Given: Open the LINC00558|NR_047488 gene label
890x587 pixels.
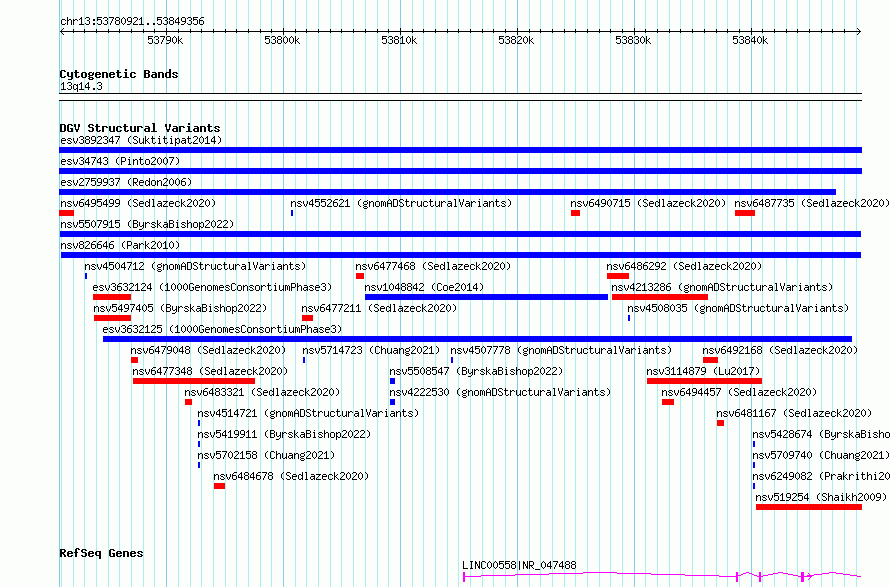Looking at the screenshot, I should pyautogui.click(x=519, y=565).
